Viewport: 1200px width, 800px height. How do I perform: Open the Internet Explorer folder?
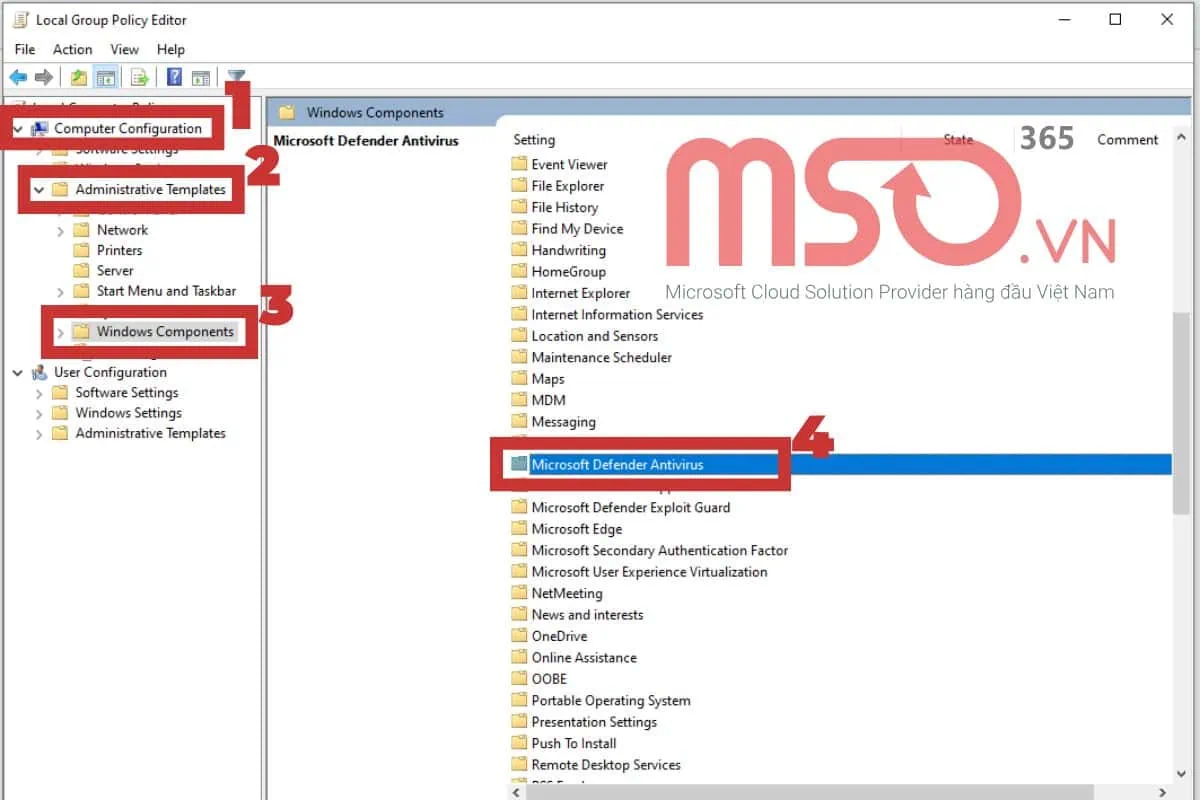click(x=580, y=292)
